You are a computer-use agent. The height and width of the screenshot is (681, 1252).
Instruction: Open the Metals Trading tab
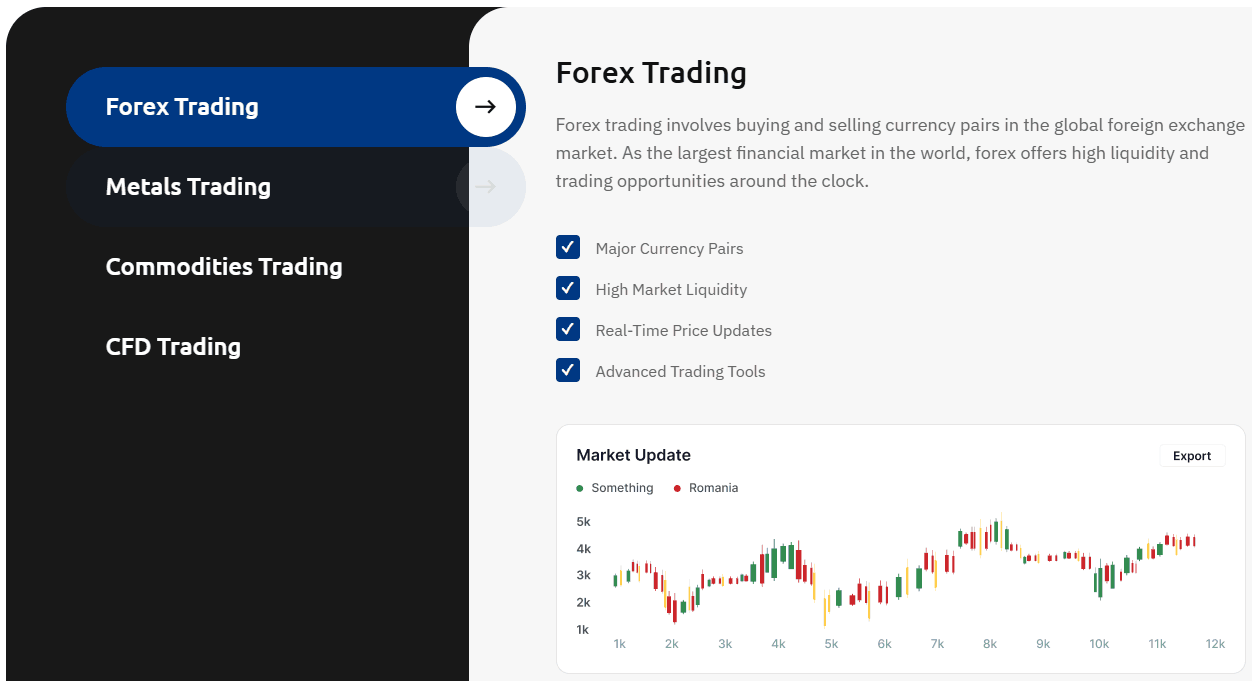point(295,187)
